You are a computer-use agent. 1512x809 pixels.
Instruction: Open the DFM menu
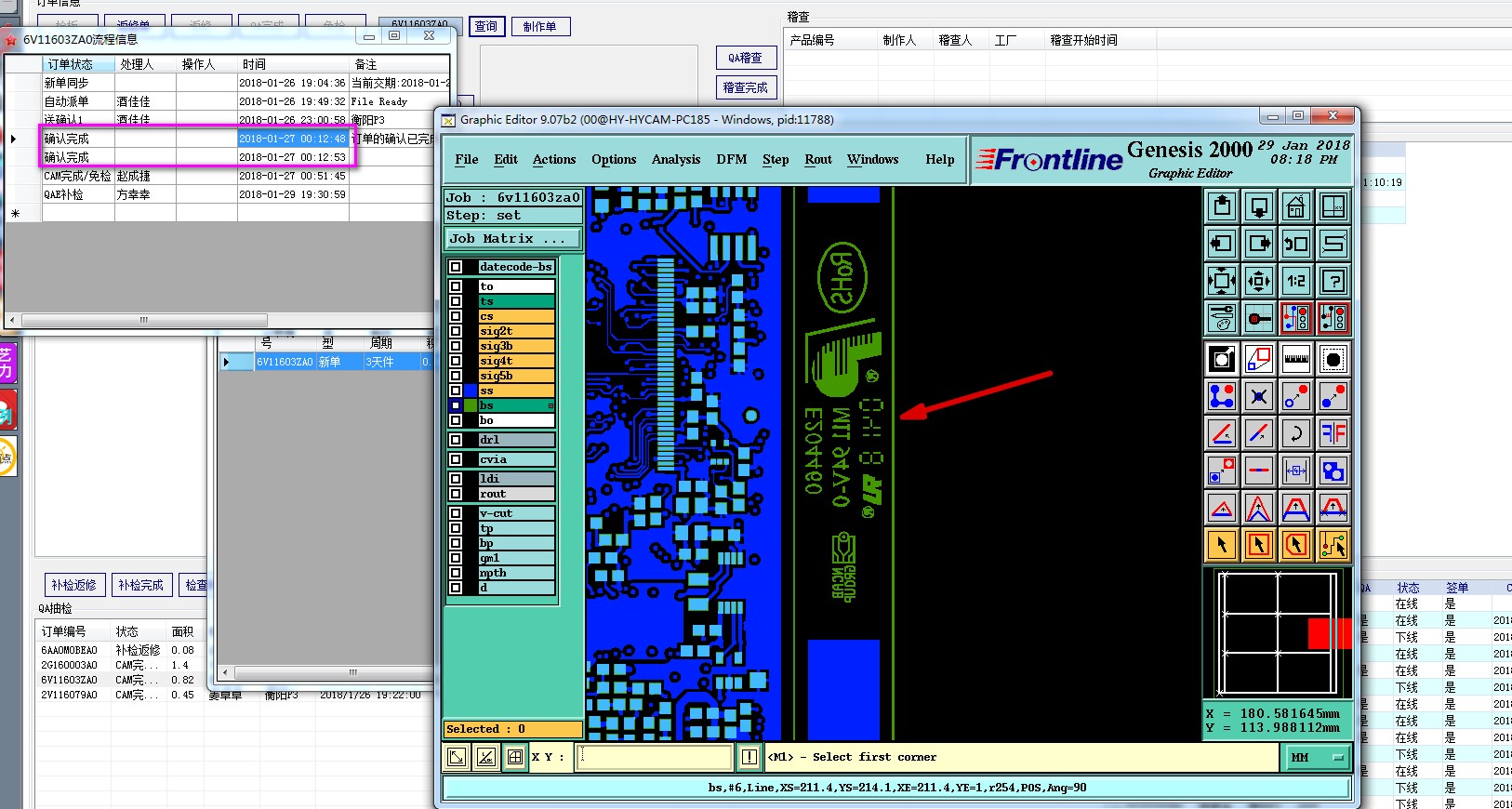coord(732,160)
